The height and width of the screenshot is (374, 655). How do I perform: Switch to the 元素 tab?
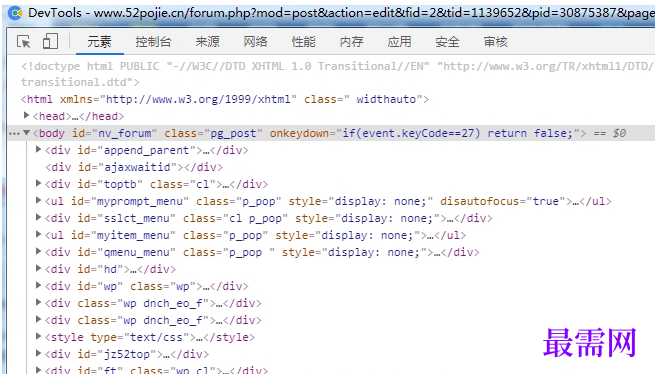tap(99, 42)
